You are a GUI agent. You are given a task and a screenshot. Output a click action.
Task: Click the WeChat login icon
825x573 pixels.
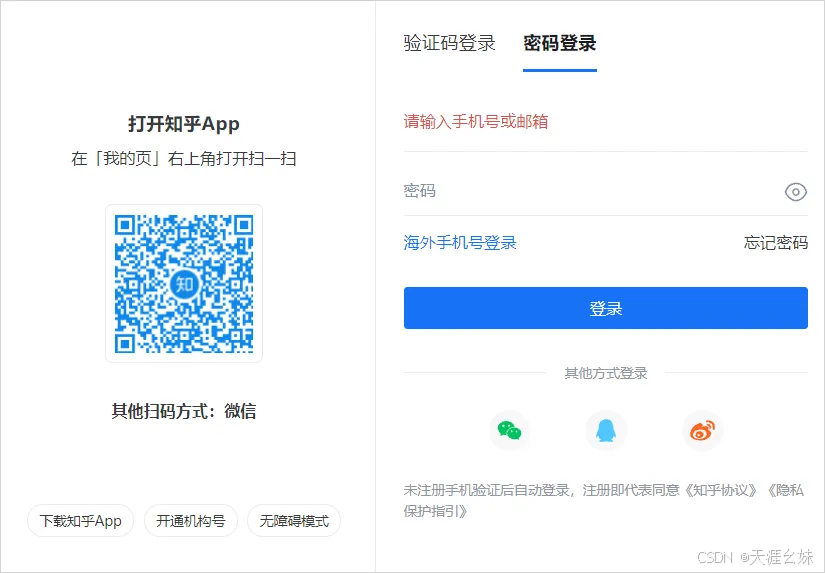(x=509, y=430)
